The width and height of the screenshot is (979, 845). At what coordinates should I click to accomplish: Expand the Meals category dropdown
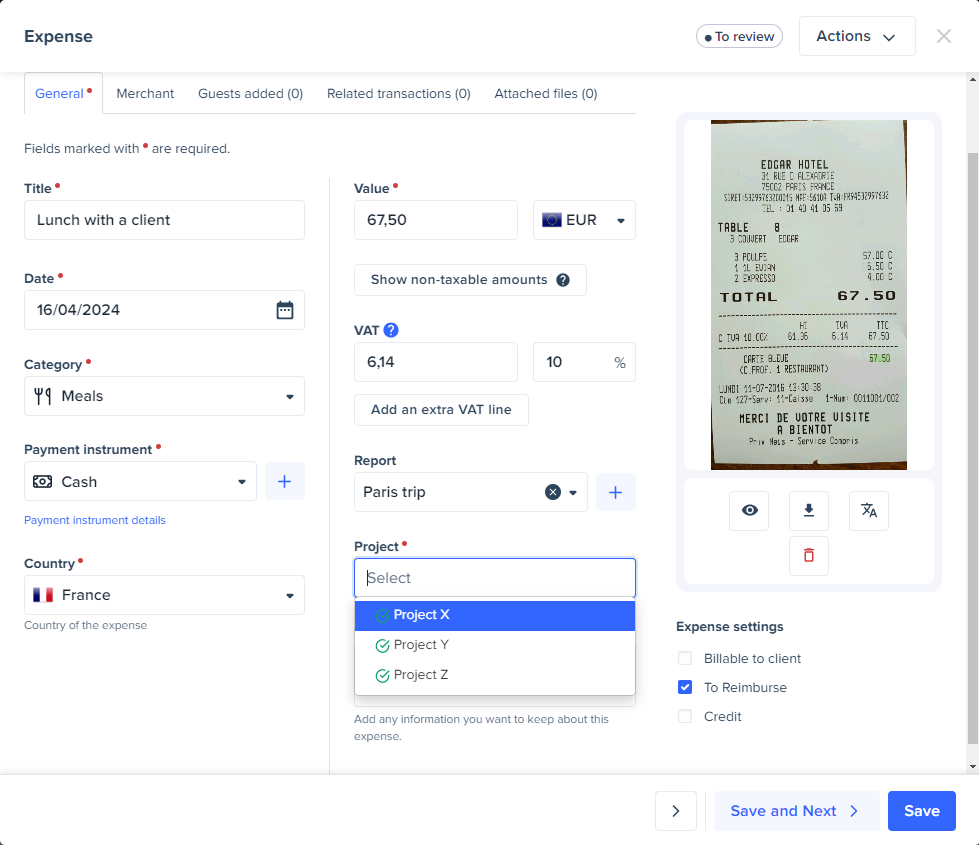coord(164,396)
